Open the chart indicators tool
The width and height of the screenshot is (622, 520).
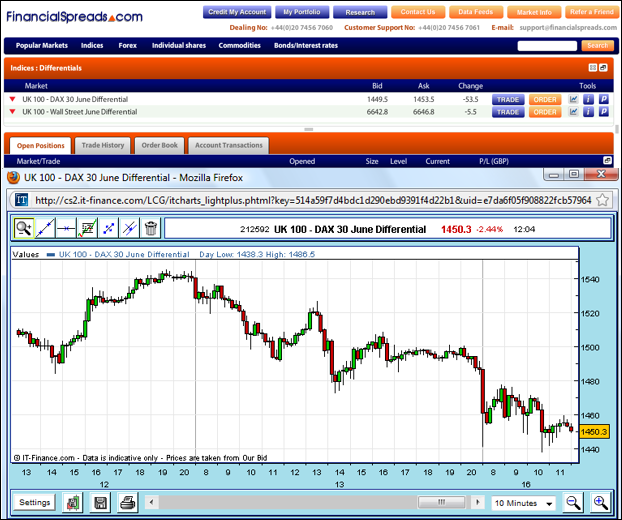point(87,228)
